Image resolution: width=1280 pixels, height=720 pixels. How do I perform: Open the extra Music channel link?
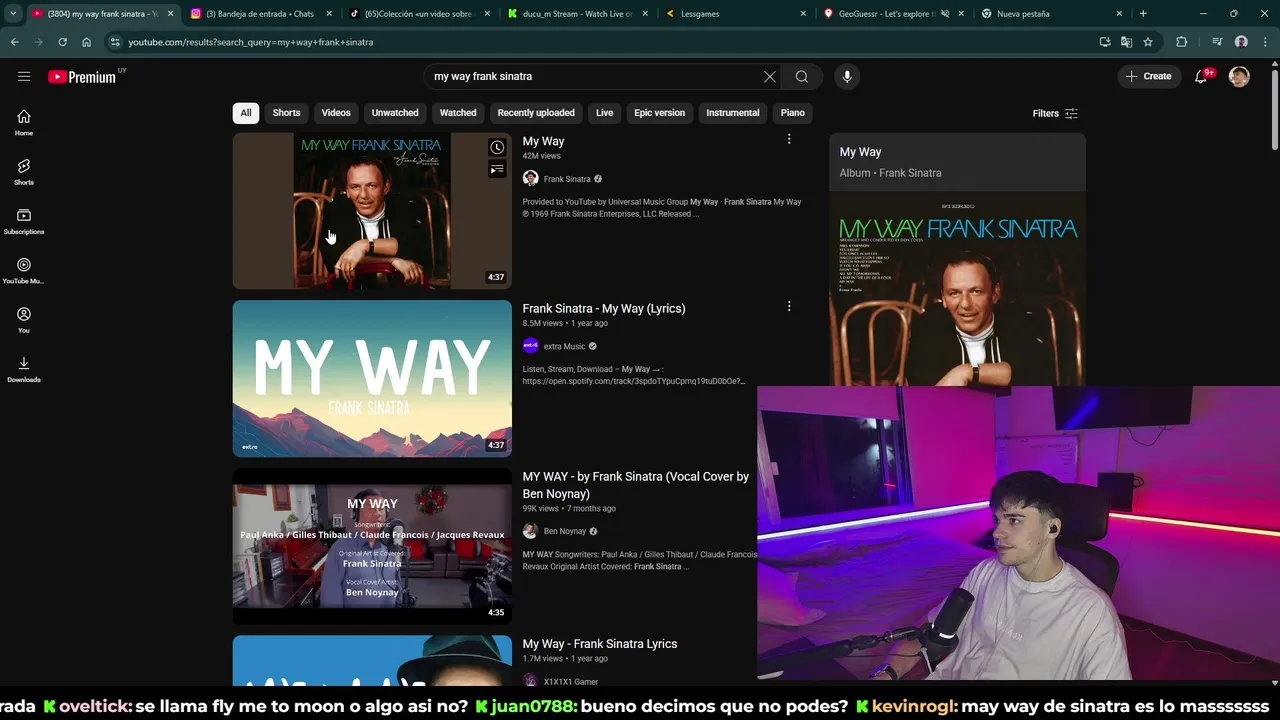[x=564, y=346]
